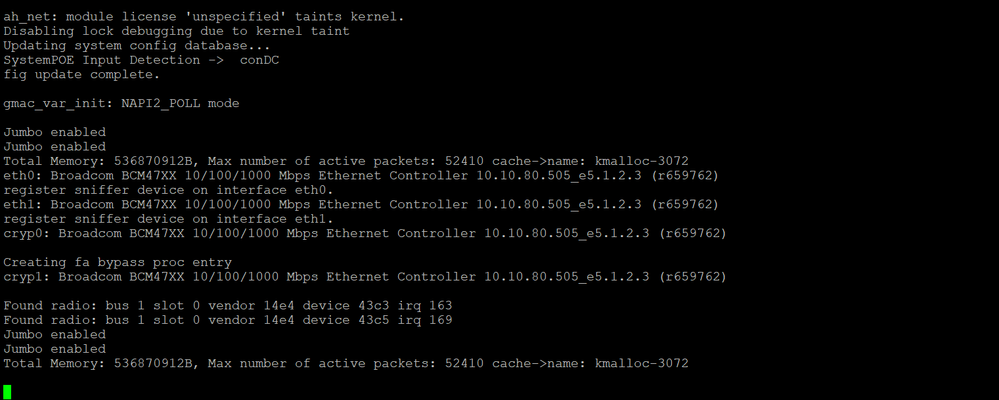Click 'register sniffer device on interface eth1.'

(169, 218)
